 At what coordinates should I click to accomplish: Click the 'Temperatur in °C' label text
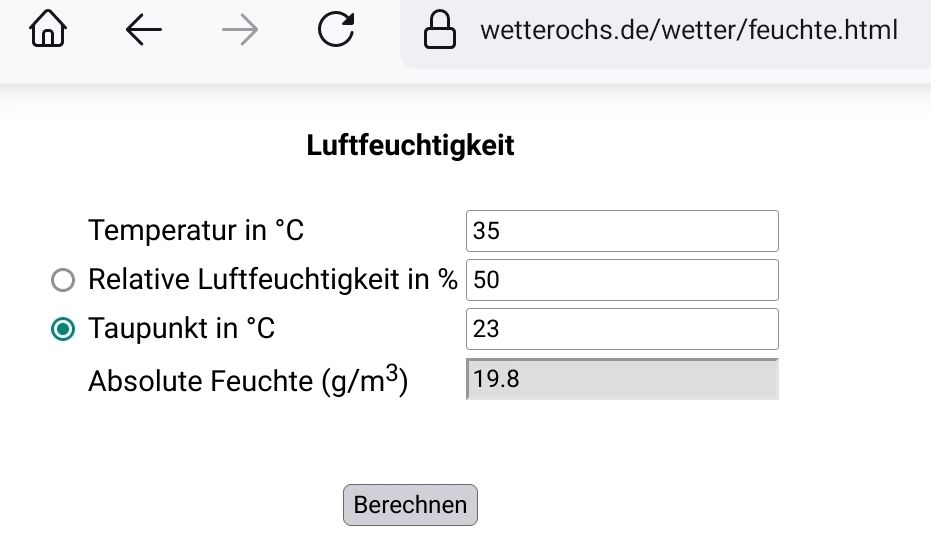point(196,231)
